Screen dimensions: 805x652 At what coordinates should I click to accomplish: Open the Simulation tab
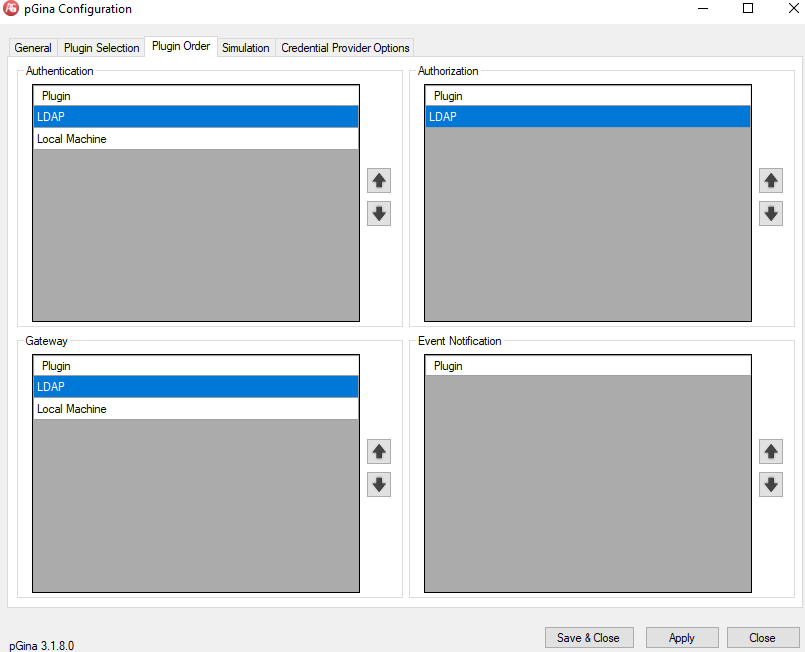(x=245, y=48)
